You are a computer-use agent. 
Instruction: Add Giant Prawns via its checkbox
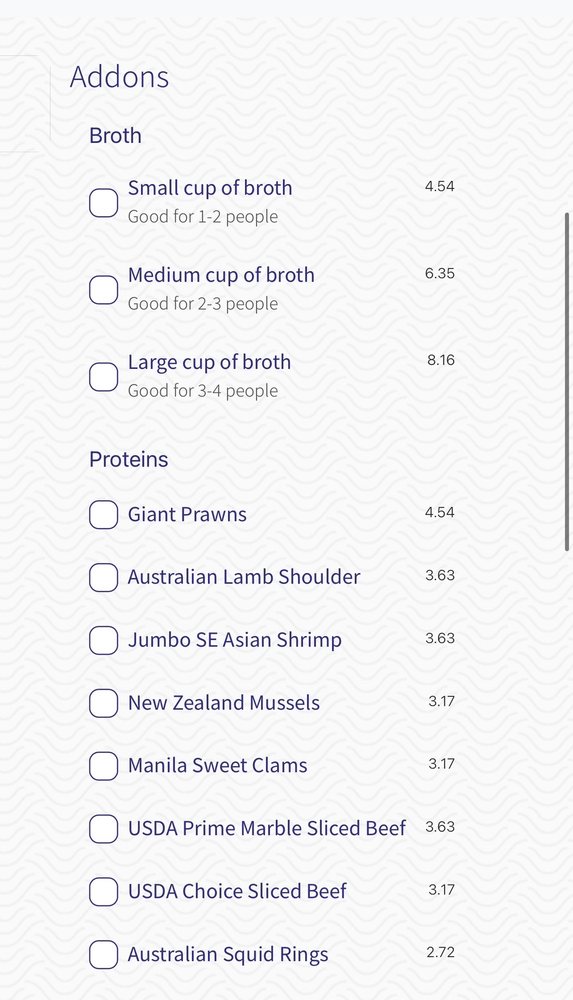103,515
